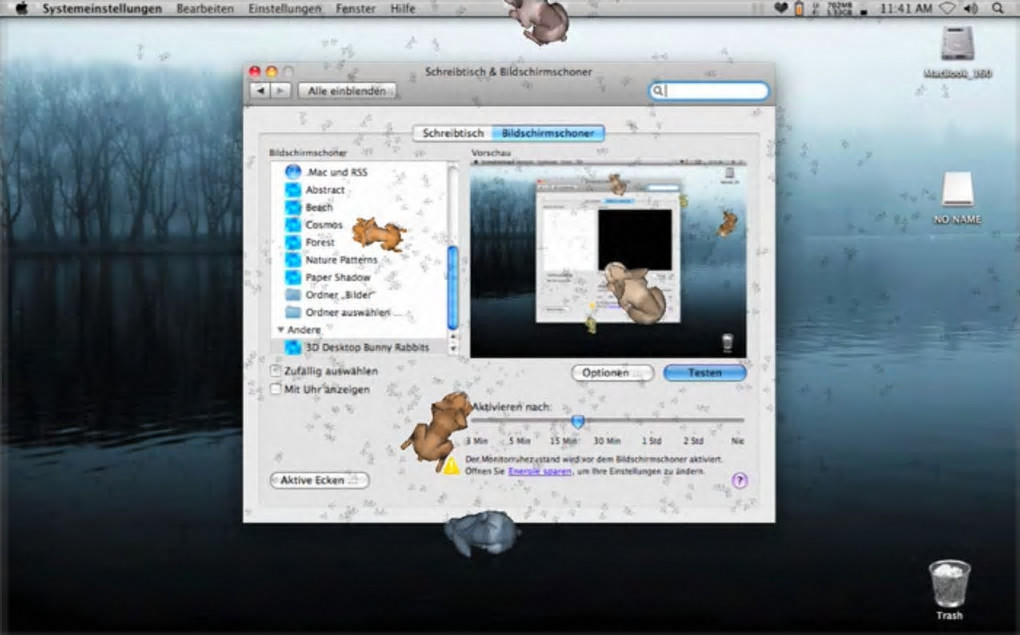
Task: Switch to the Schreibtisch tab
Action: (453, 133)
